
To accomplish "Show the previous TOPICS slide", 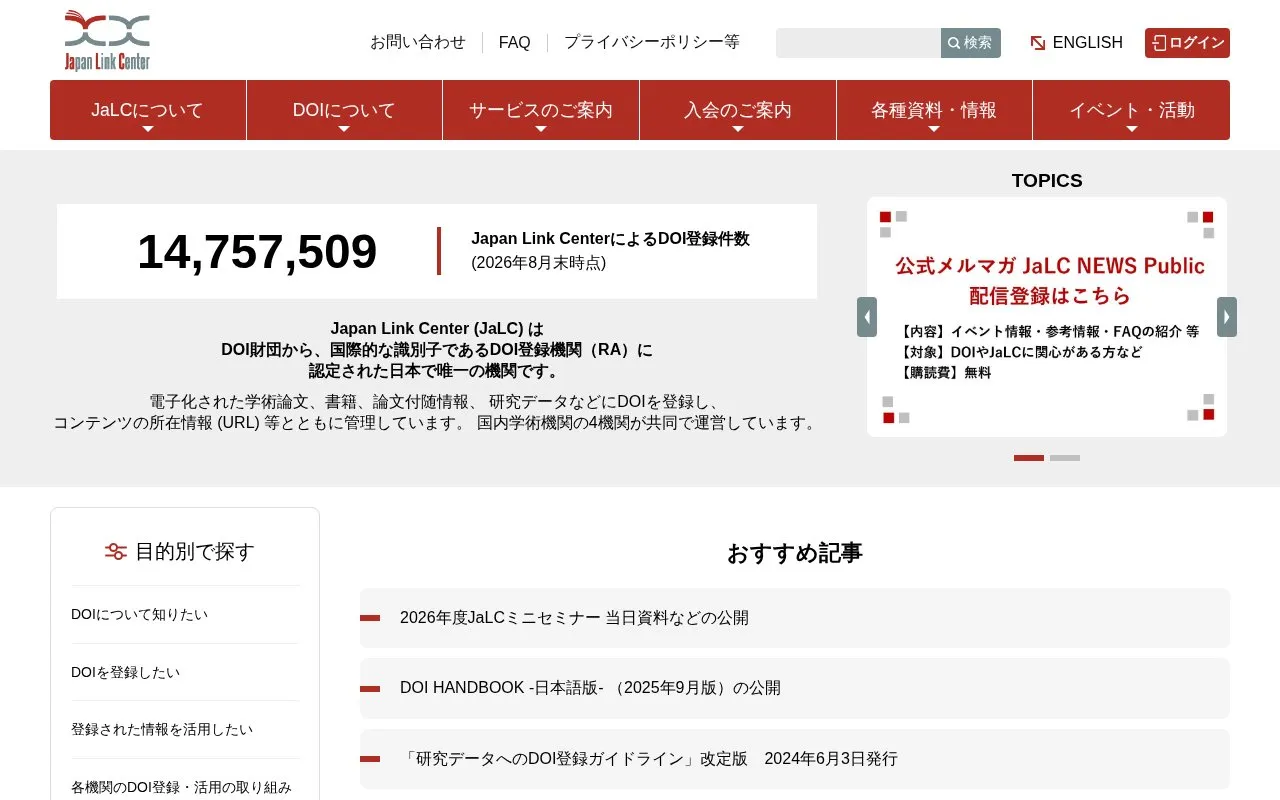I will 867,317.
